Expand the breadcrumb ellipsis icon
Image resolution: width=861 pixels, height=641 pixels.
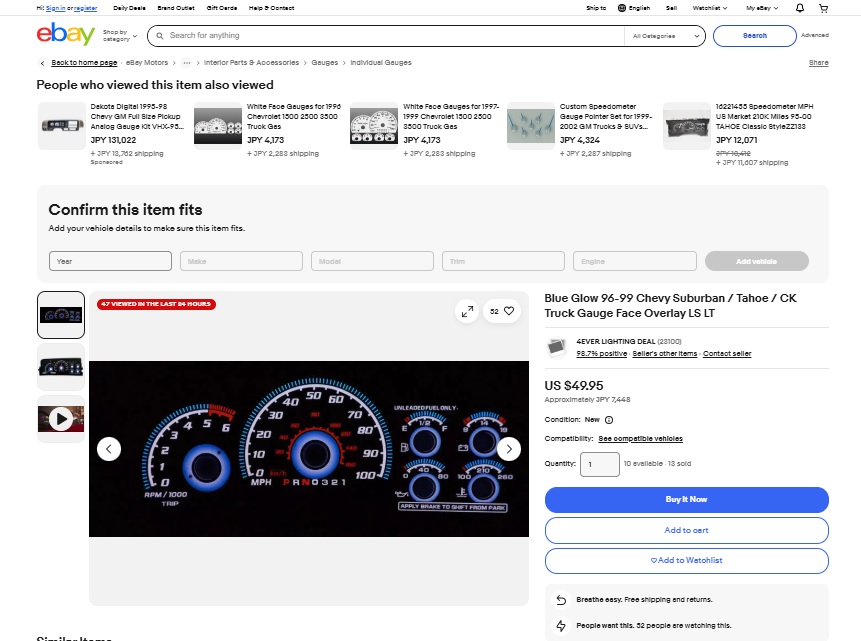click(x=187, y=63)
